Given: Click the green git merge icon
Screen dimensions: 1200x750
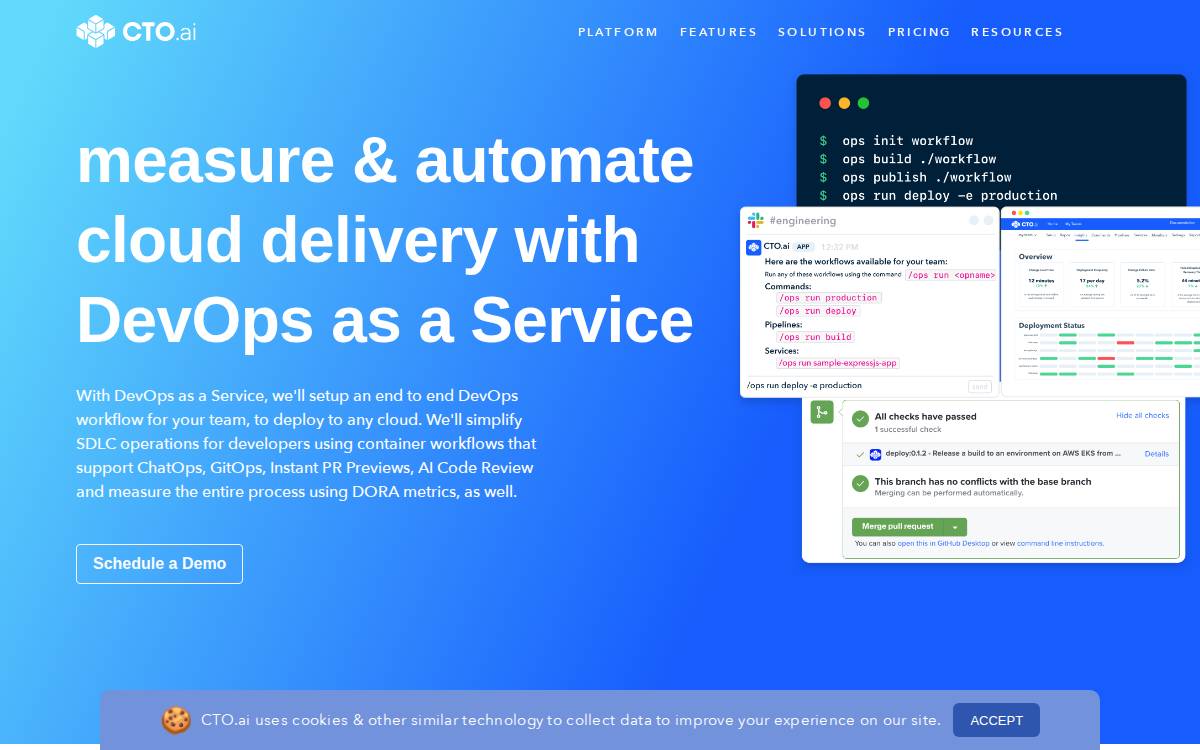Looking at the screenshot, I should [x=822, y=412].
